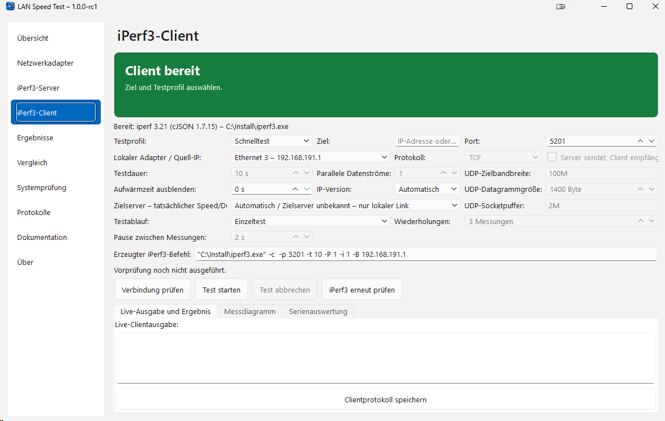The width and height of the screenshot is (665, 421).
Task: Open the Systemprüfung section
Action: [56, 187]
